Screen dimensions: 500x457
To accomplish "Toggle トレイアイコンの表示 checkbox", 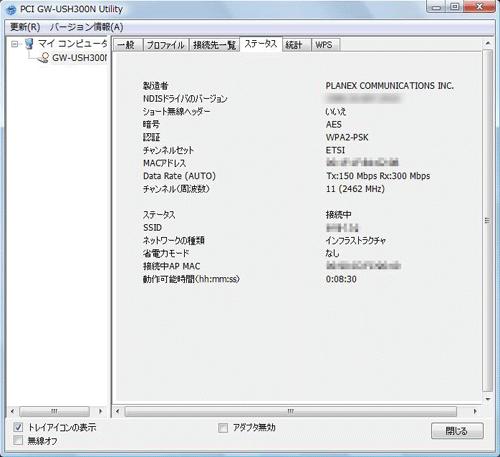I will pyautogui.click(x=18, y=427).
